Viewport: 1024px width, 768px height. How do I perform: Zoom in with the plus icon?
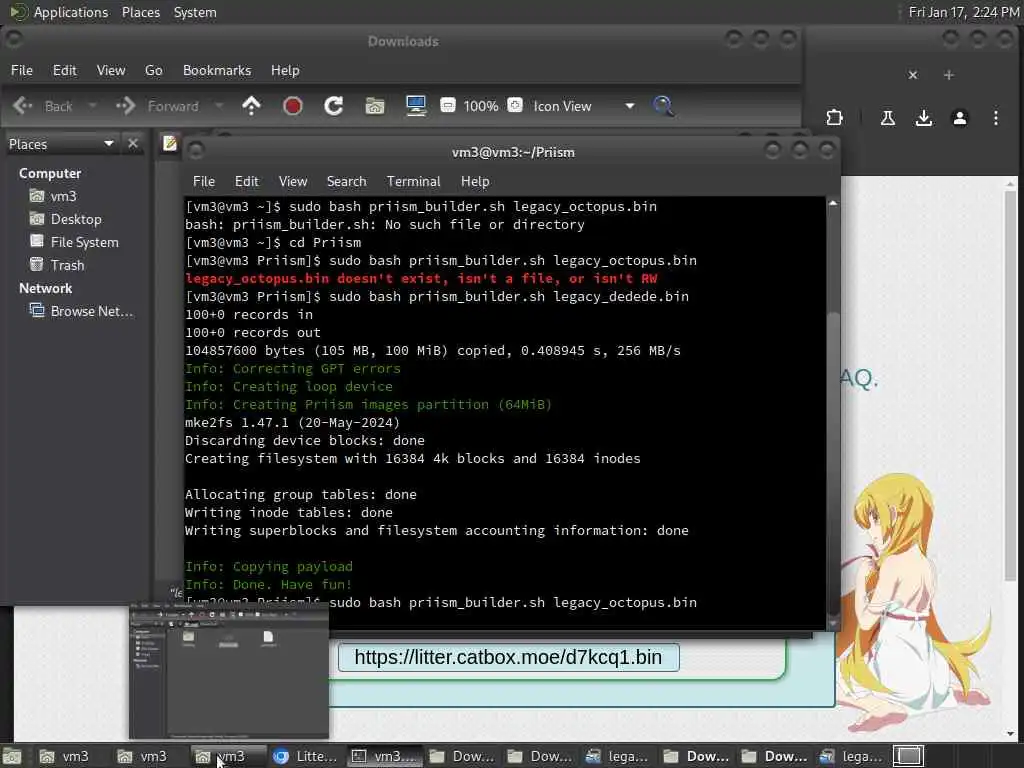[x=515, y=105]
